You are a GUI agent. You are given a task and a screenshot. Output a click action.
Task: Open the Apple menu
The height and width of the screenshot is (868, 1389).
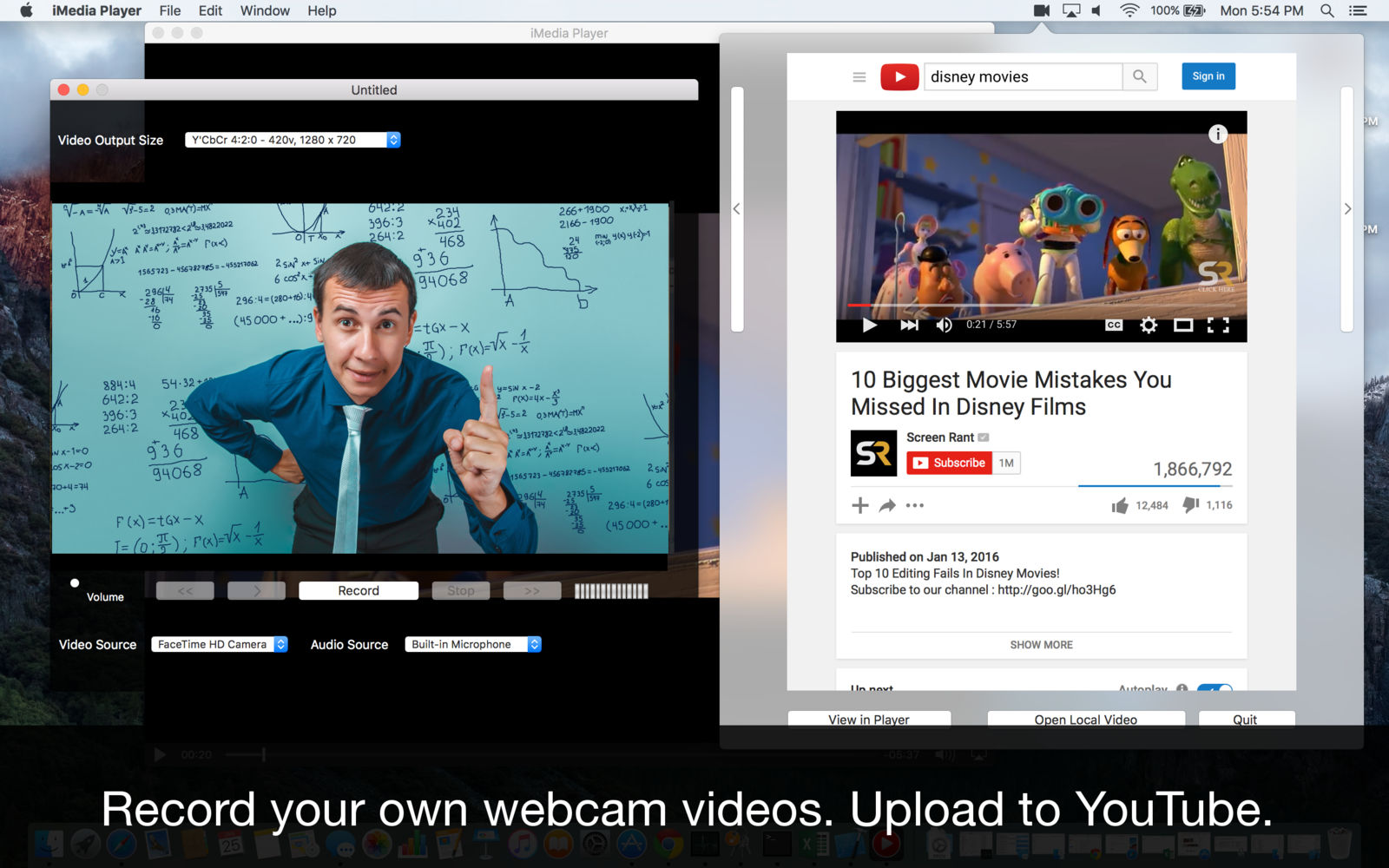[26, 10]
